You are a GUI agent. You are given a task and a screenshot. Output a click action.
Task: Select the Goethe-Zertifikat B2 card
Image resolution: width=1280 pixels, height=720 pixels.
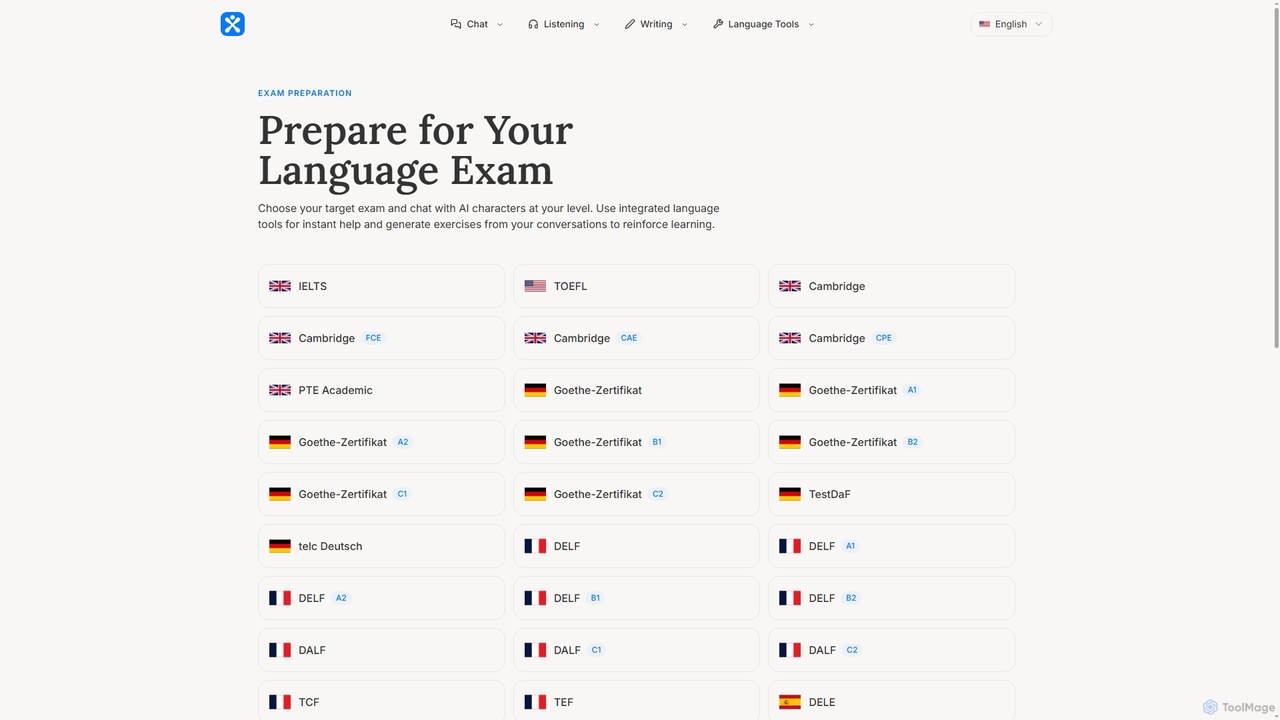point(891,442)
